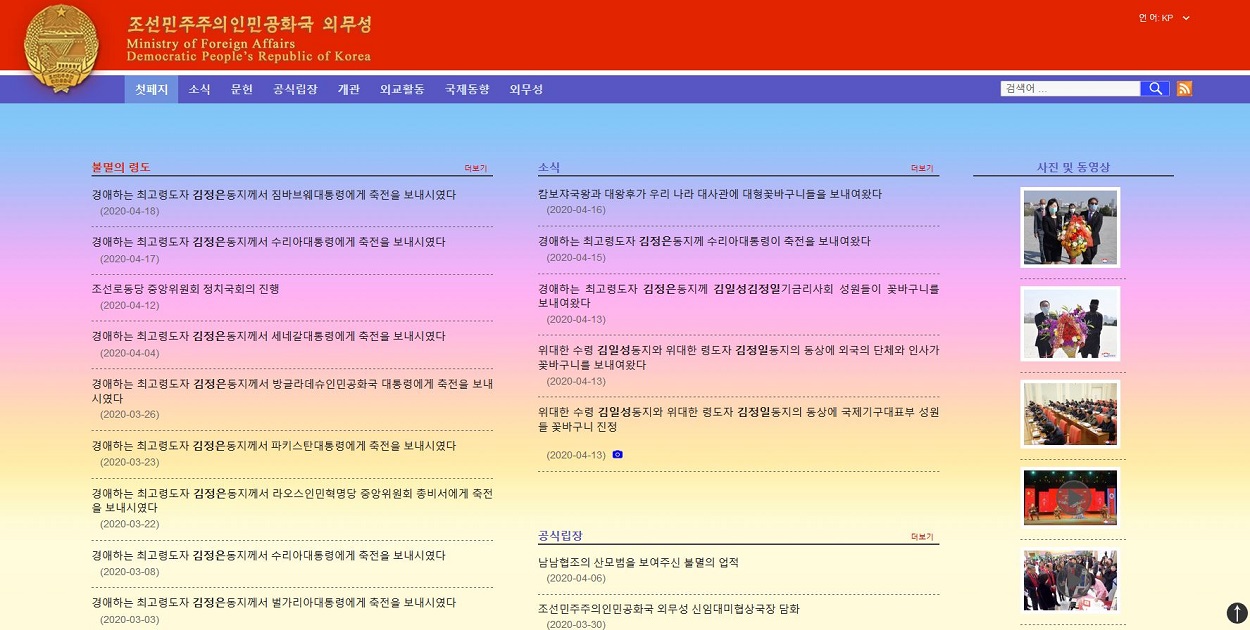Click the date (2020-04-16)
This screenshot has height=630, width=1250.
[x=576, y=210]
